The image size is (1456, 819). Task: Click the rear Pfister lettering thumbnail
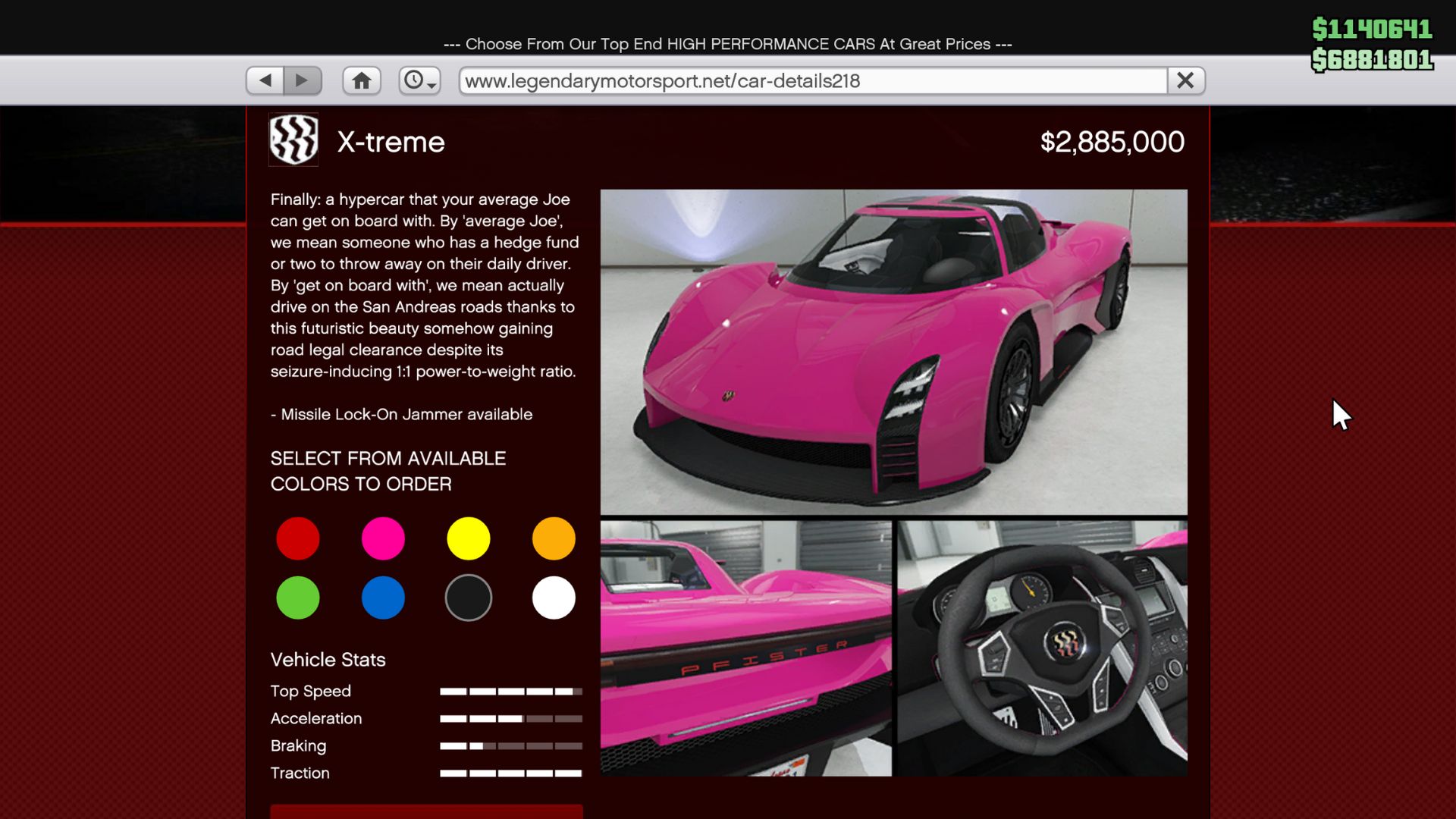745,648
